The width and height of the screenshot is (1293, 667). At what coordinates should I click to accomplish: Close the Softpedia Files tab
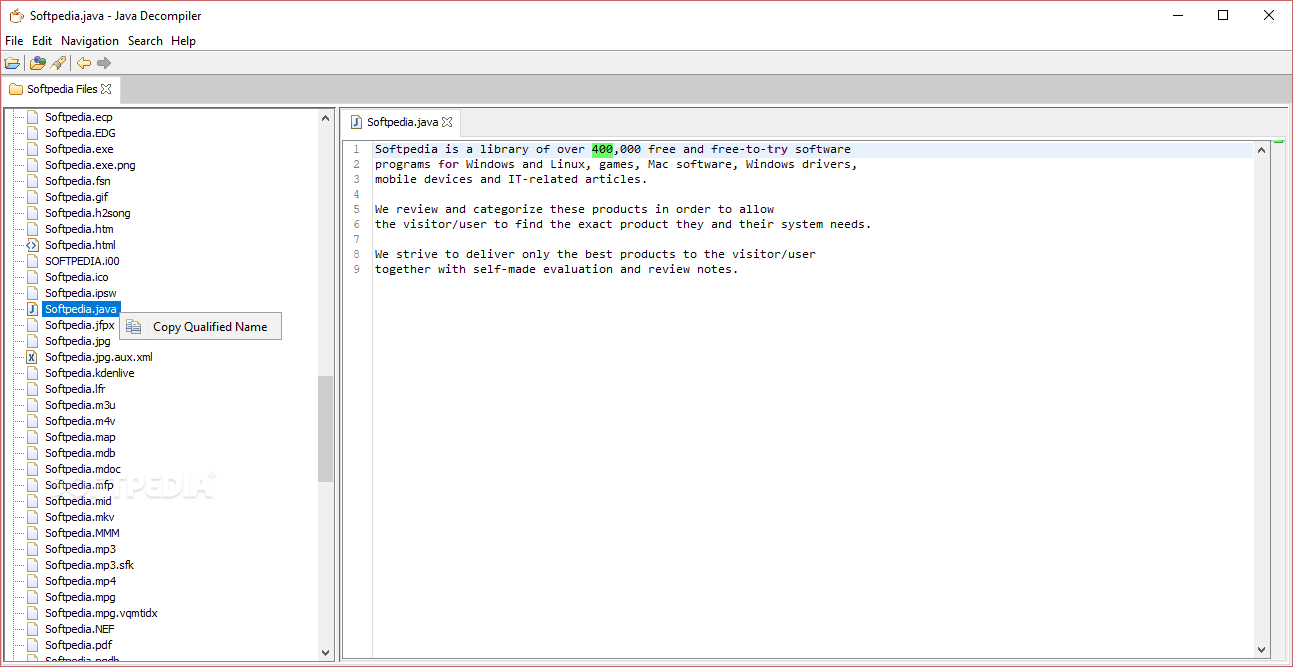tap(106, 89)
